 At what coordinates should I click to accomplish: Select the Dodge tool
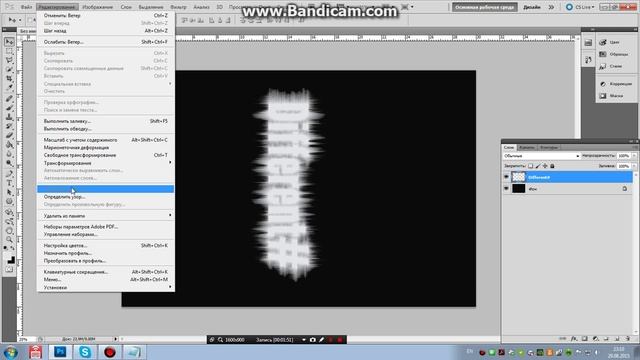(x=9, y=163)
